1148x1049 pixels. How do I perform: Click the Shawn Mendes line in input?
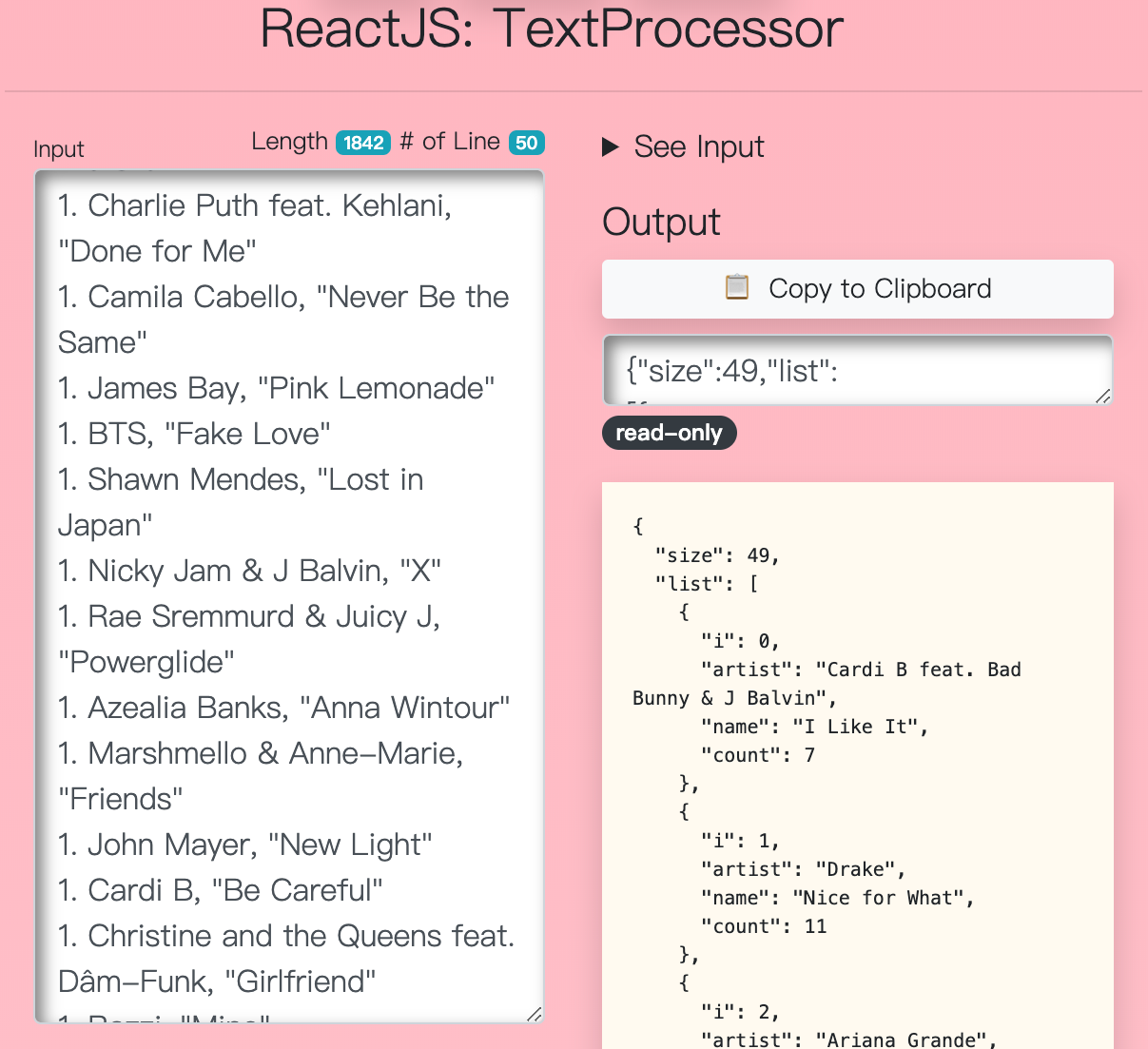pos(241,502)
